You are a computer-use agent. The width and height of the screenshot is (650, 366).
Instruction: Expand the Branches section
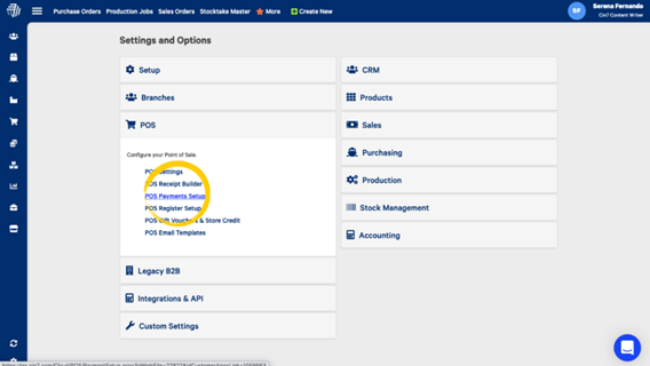[228, 97]
